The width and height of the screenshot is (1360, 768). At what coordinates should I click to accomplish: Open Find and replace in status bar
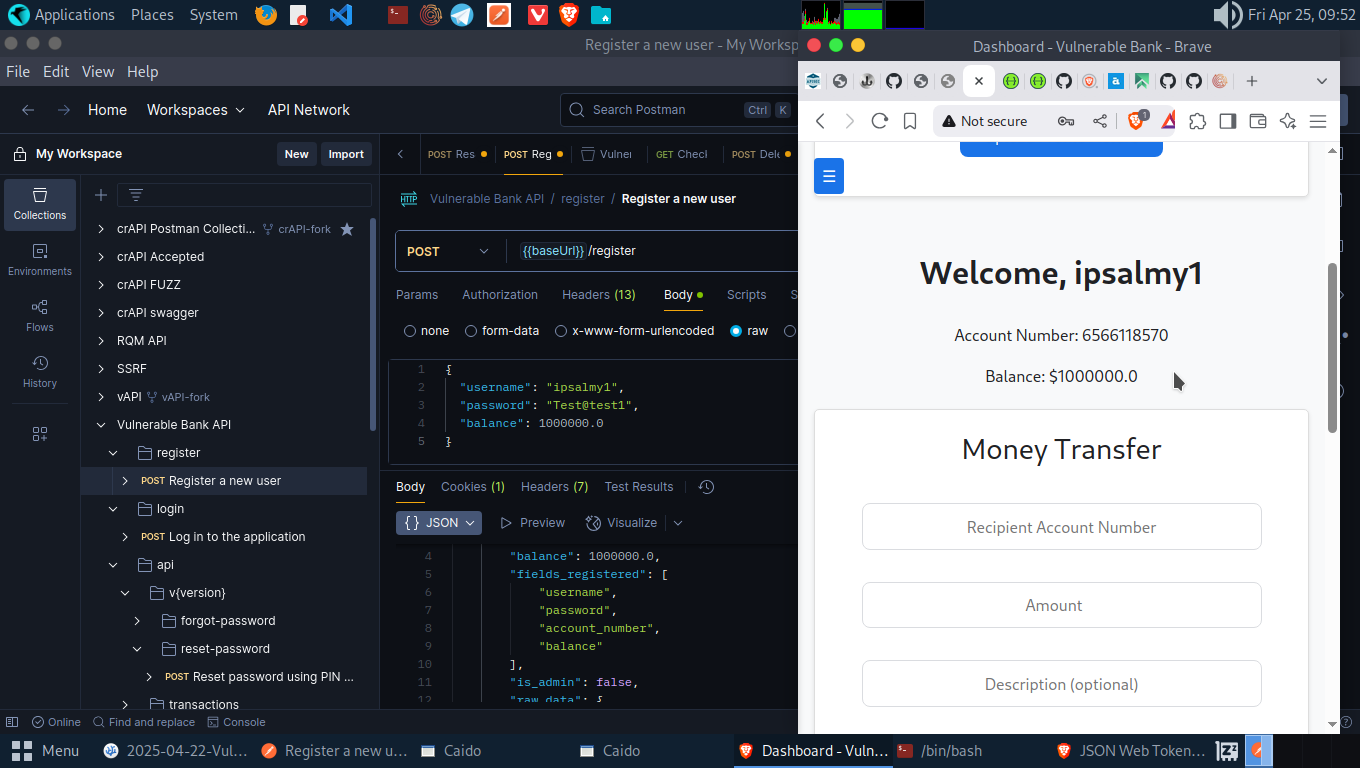point(143,722)
